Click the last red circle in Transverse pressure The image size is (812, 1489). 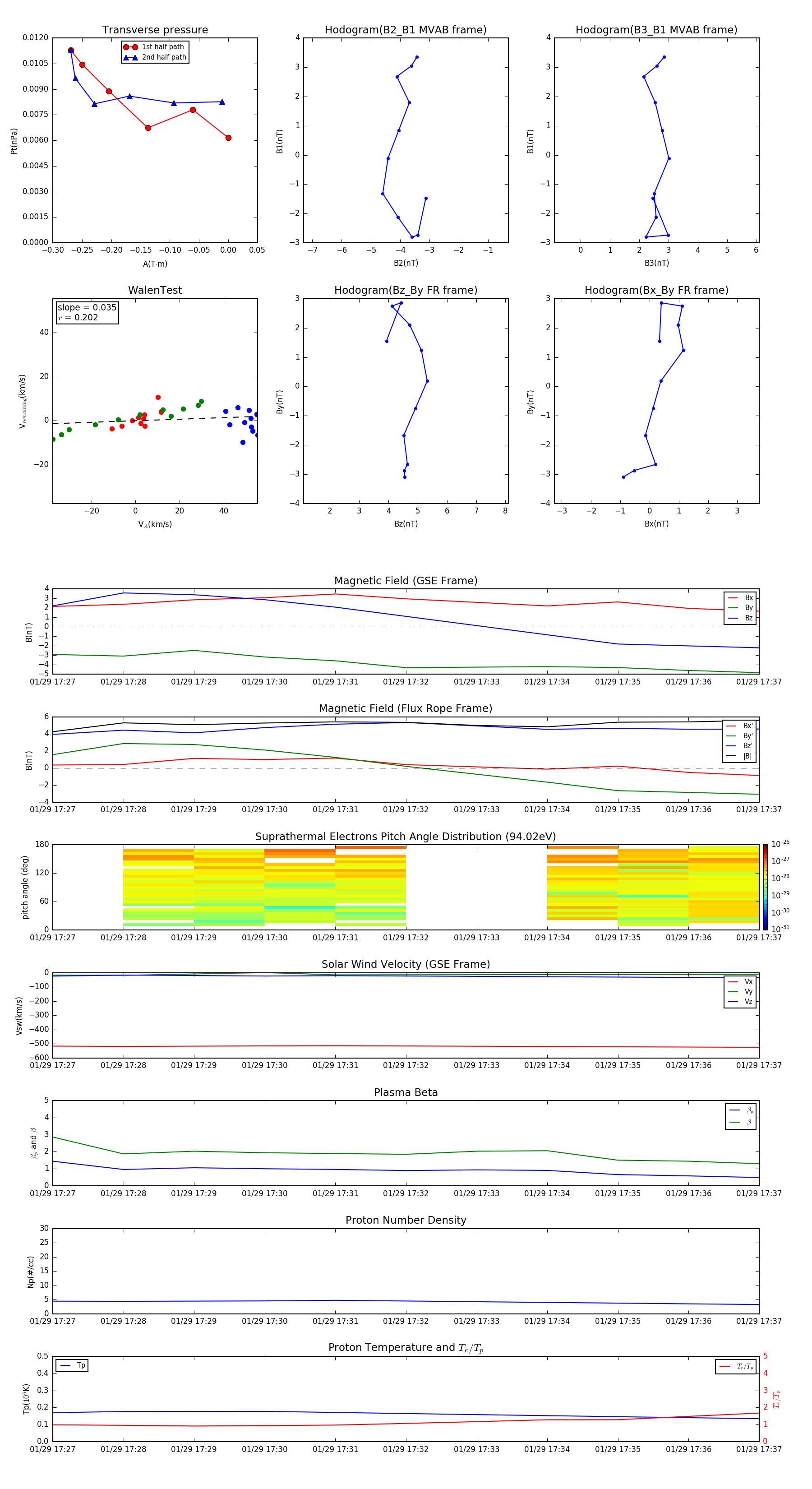[x=228, y=138]
